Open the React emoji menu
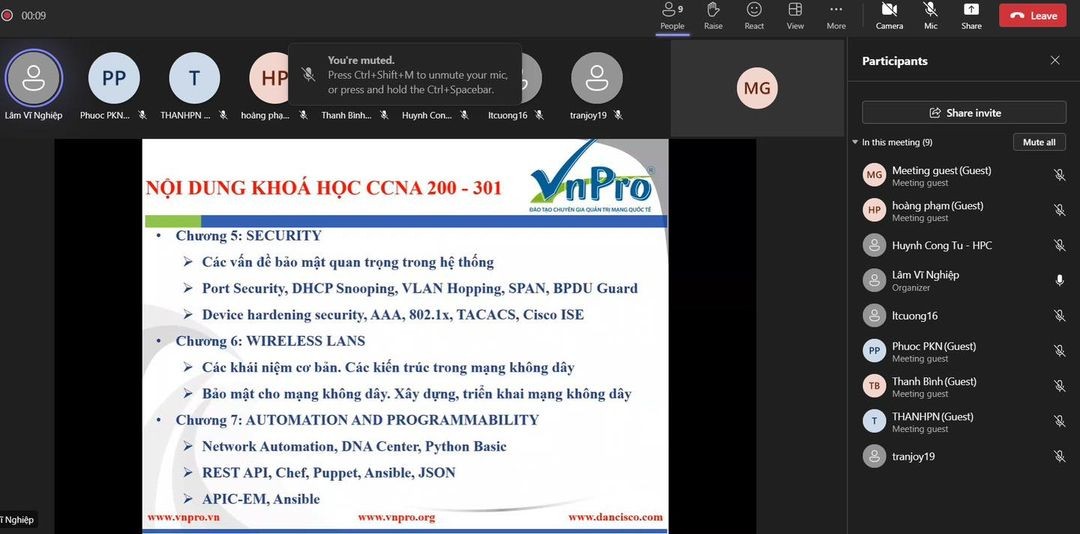This screenshot has width=1080, height=534. tap(754, 17)
